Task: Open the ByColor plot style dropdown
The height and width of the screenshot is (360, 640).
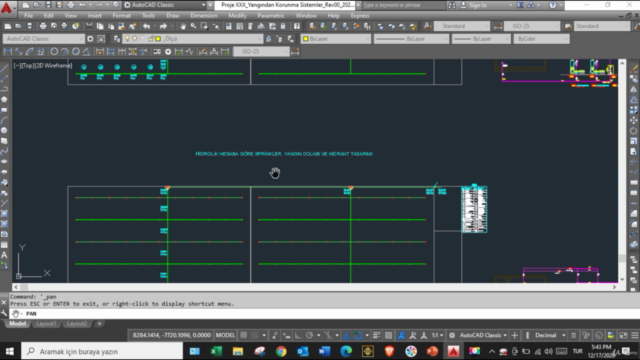Action: point(541,39)
